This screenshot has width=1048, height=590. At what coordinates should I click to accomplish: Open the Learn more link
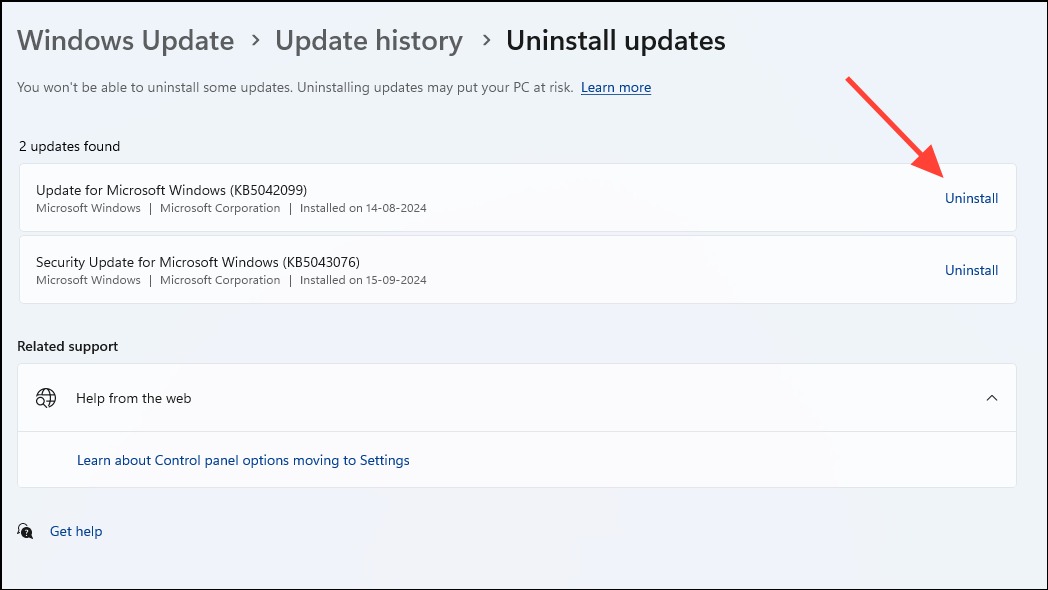pos(616,88)
